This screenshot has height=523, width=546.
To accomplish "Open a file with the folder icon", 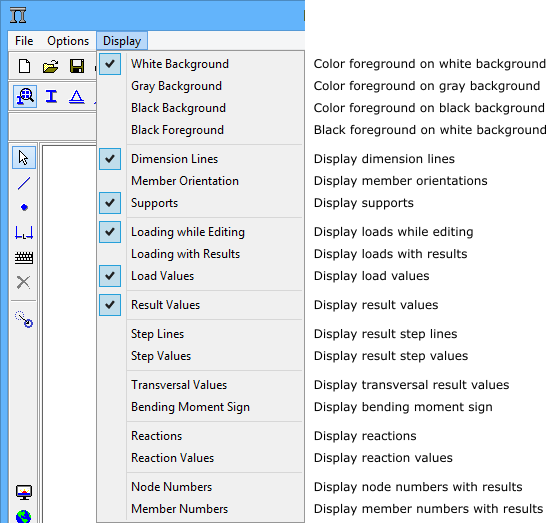I will pos(50,66).
